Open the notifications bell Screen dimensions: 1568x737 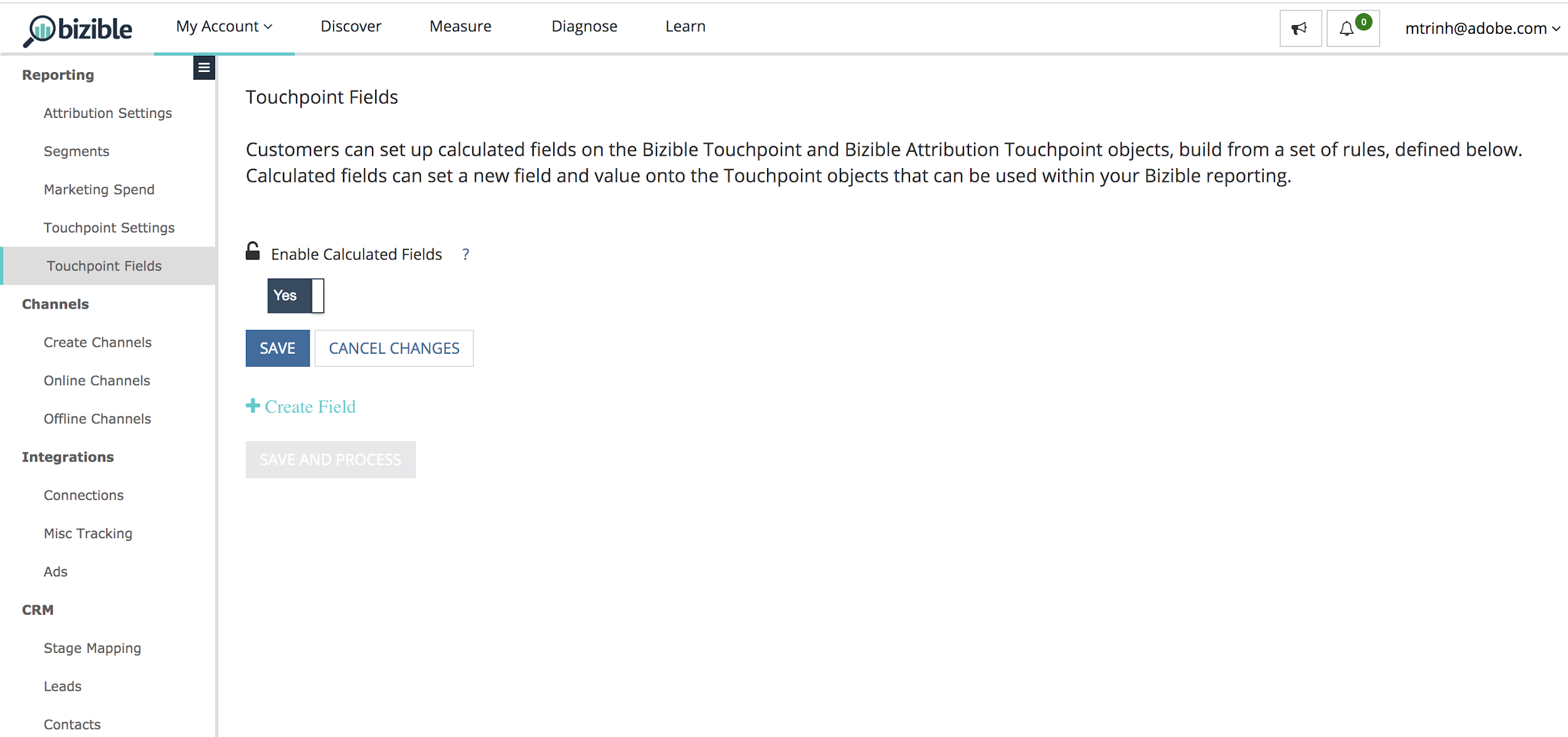pos(1347,28)
